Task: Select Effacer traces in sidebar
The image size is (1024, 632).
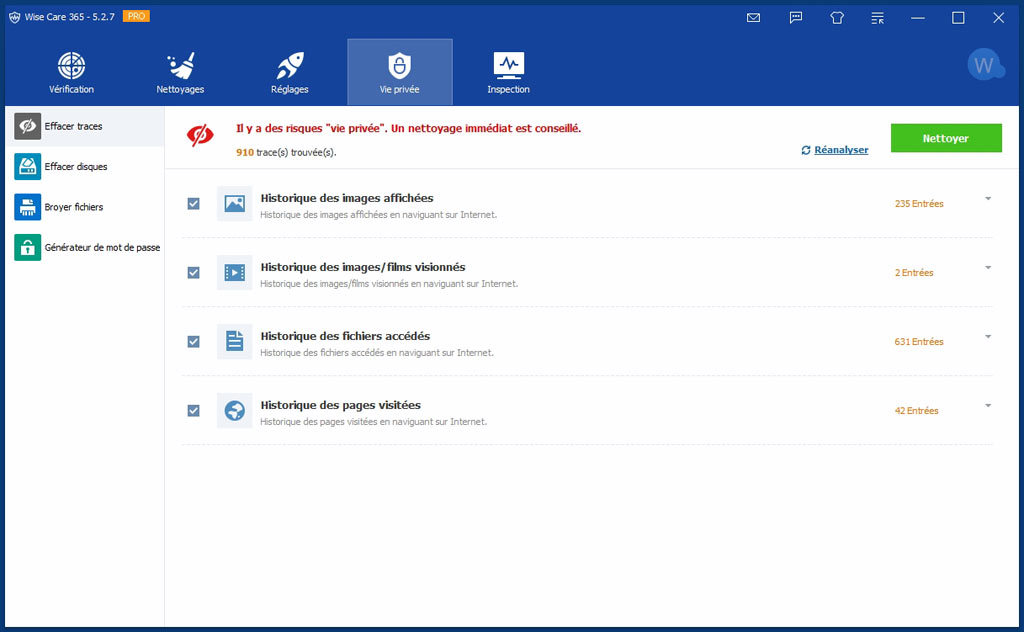Action: point(85,126)
